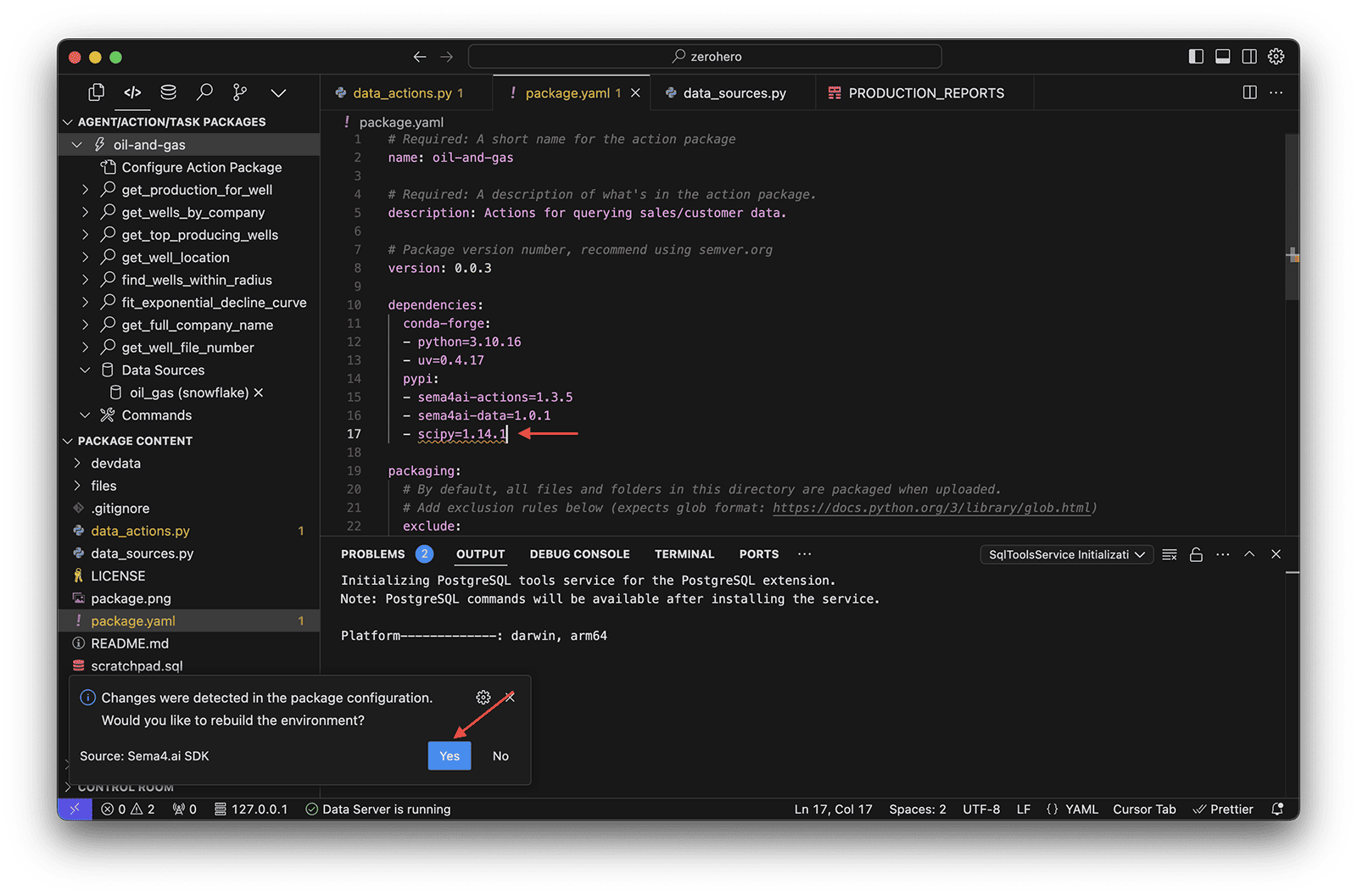Open the database view in the activity bar

pyautogui.click(x=168, y=92)
